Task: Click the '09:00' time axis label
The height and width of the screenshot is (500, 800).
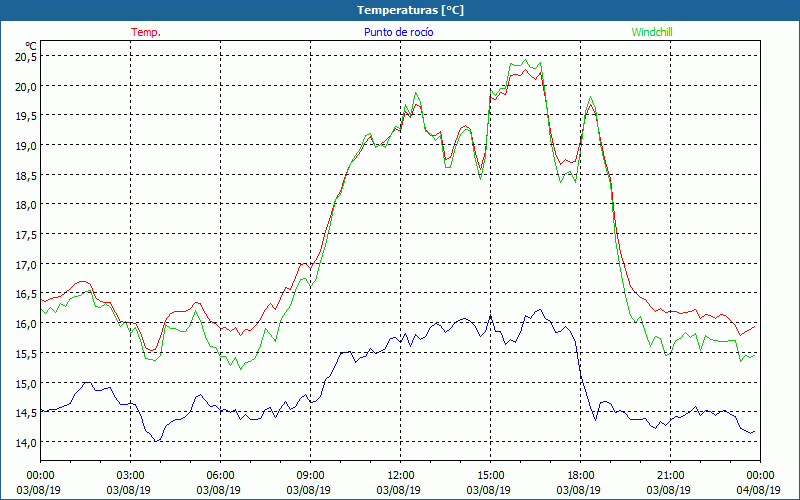Action: tap(310, 476)
